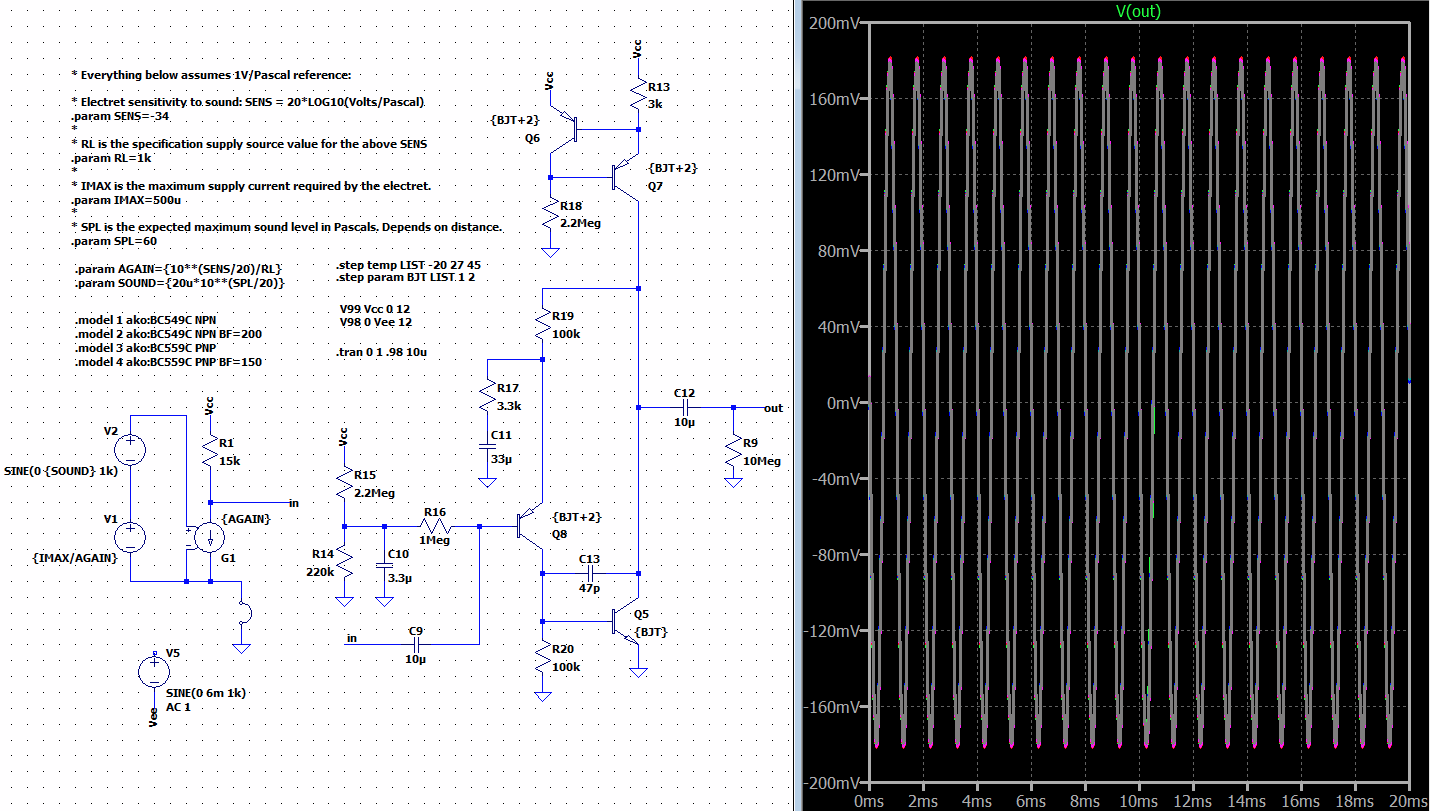
Task: Select '.model 3 ako:BC559C PNP' line
Action: click(145, 347)
